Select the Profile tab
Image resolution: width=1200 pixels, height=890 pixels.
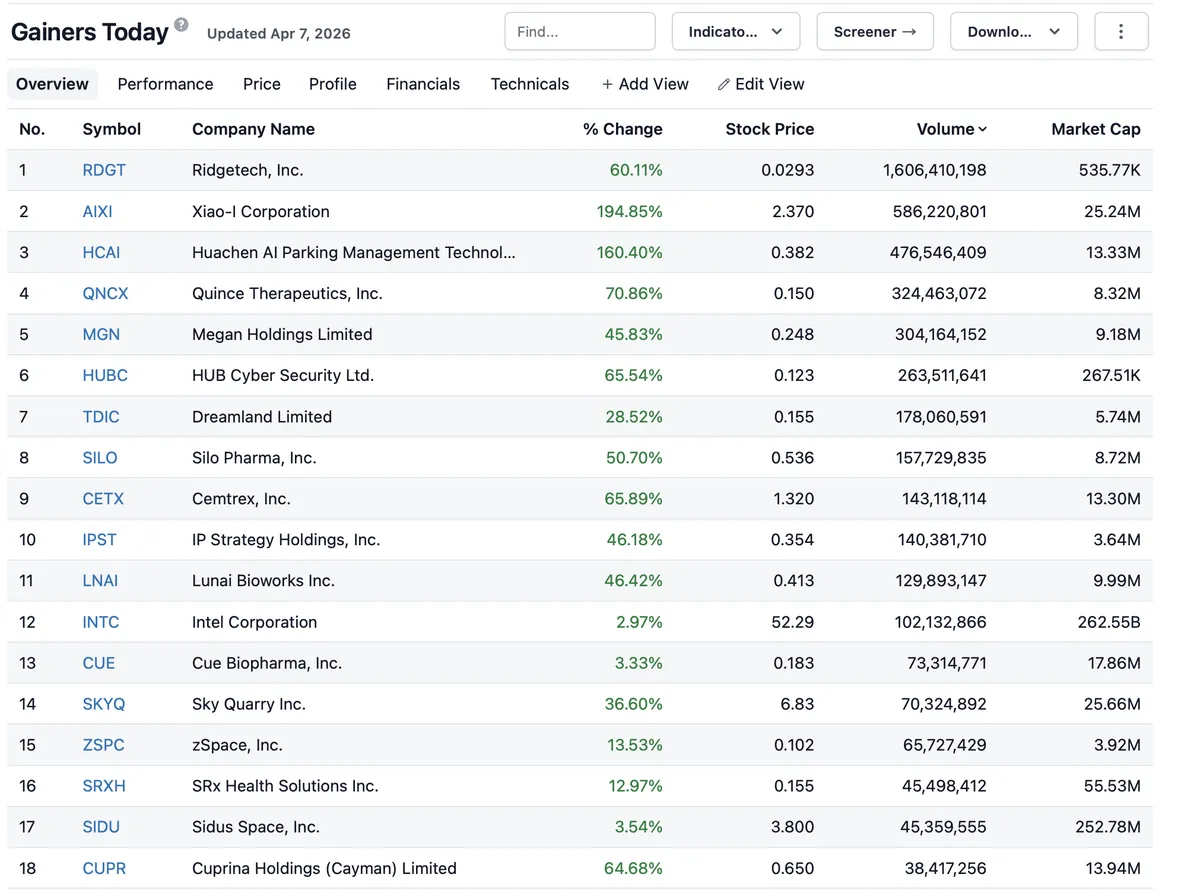[332, 84]
